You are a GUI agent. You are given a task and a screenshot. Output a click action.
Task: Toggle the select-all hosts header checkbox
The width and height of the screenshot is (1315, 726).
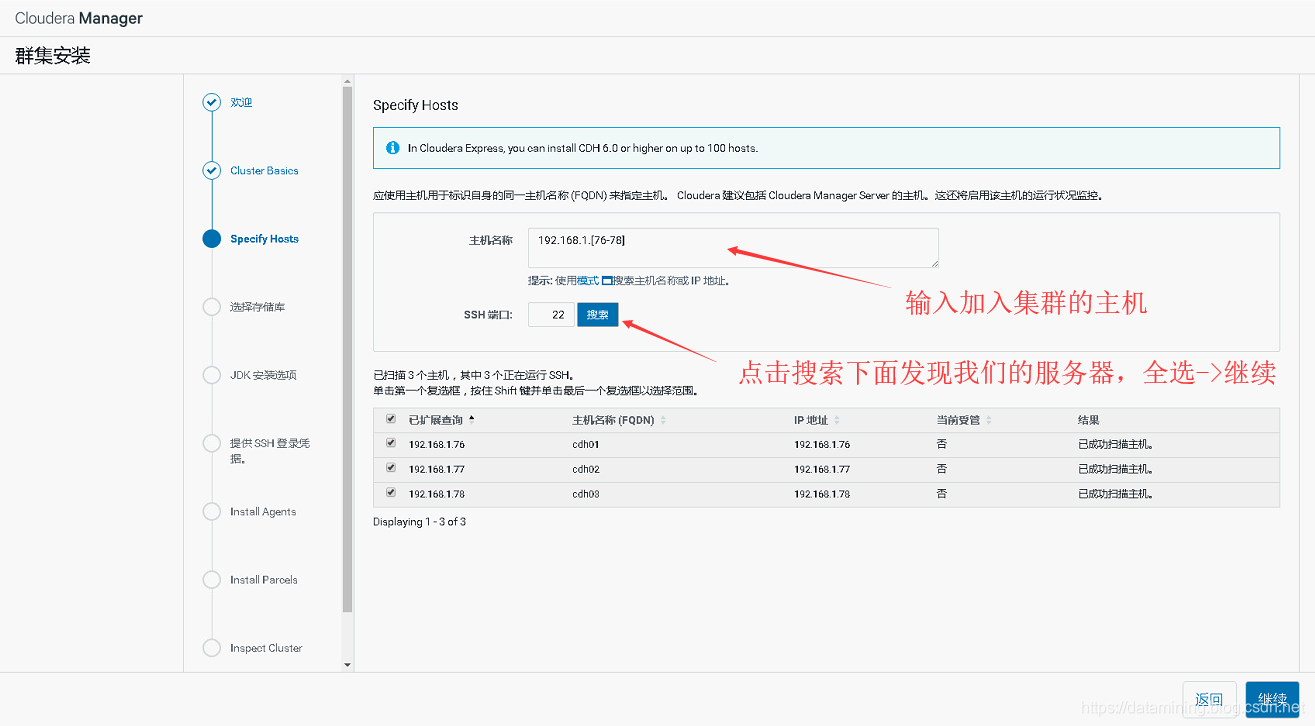(x=390, y=420)
